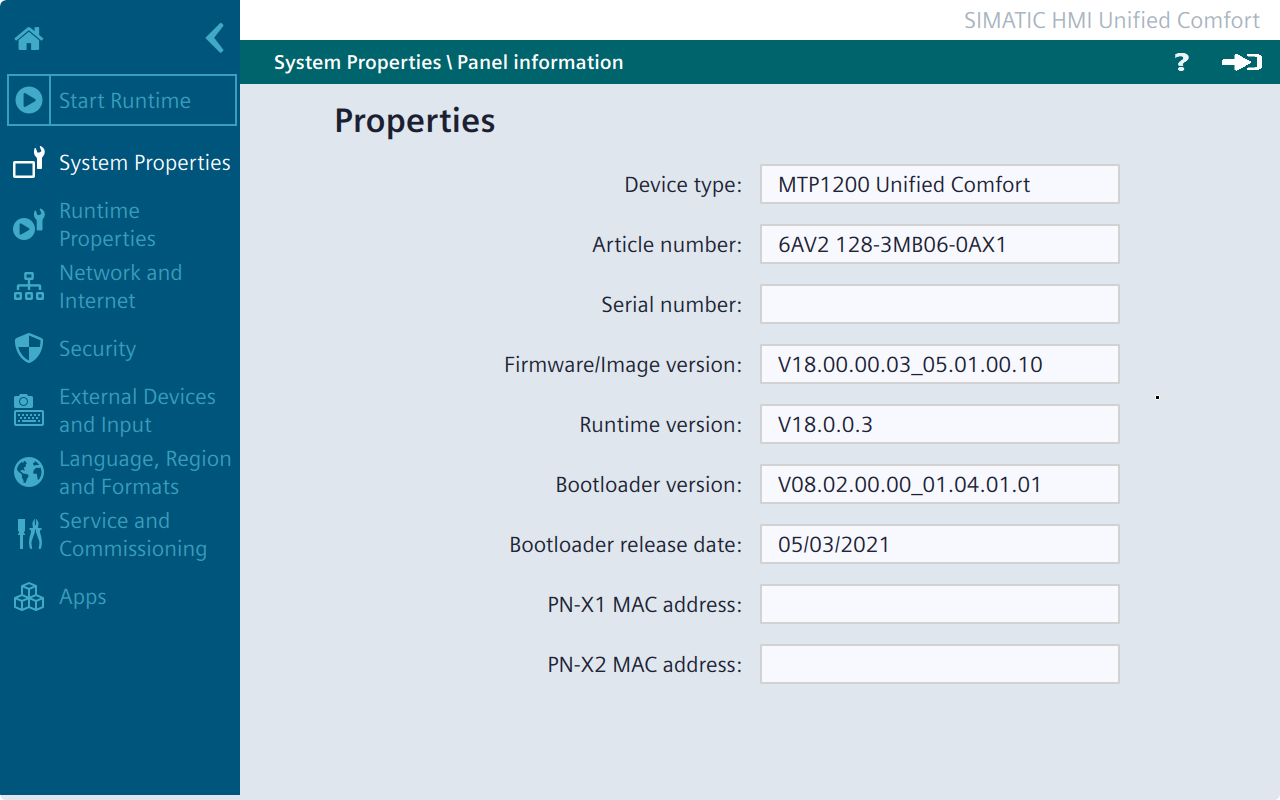This screenshot has width=1280, height=800.
Task: Click the Home icon in sidebar
Action: point(29,39)
